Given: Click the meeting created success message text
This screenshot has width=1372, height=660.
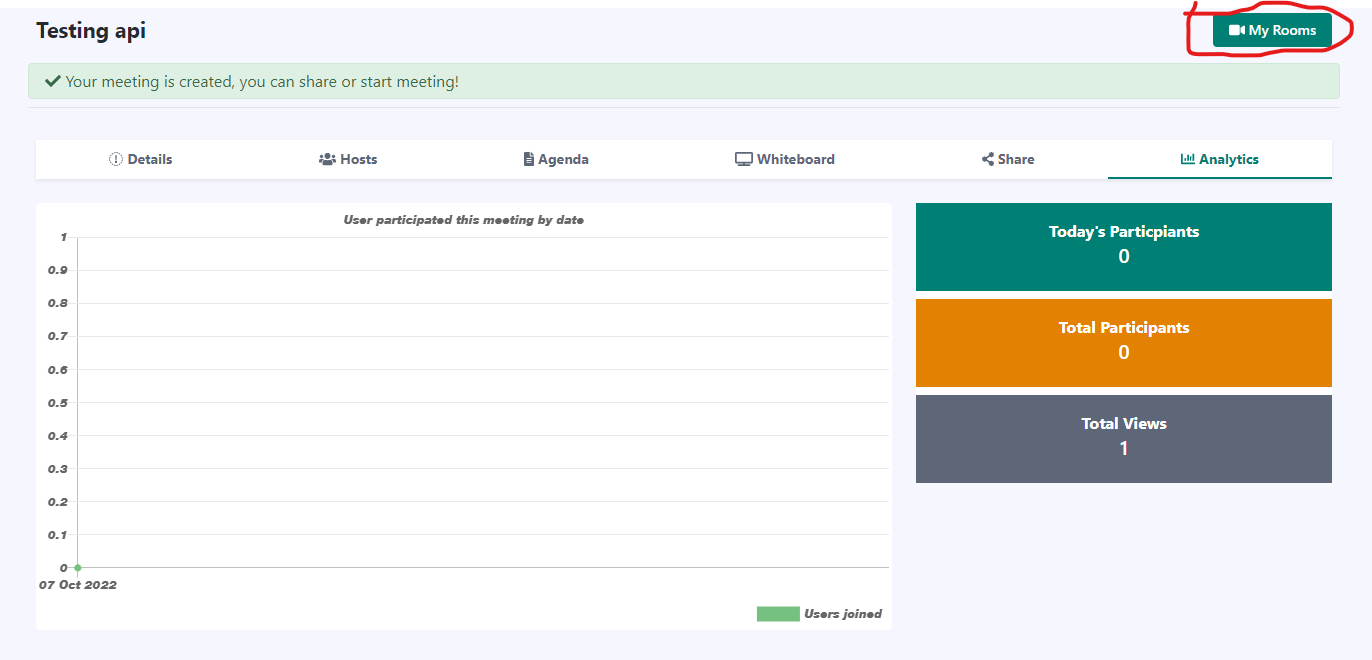Looking at the screenshot, I should click(262, 82).
